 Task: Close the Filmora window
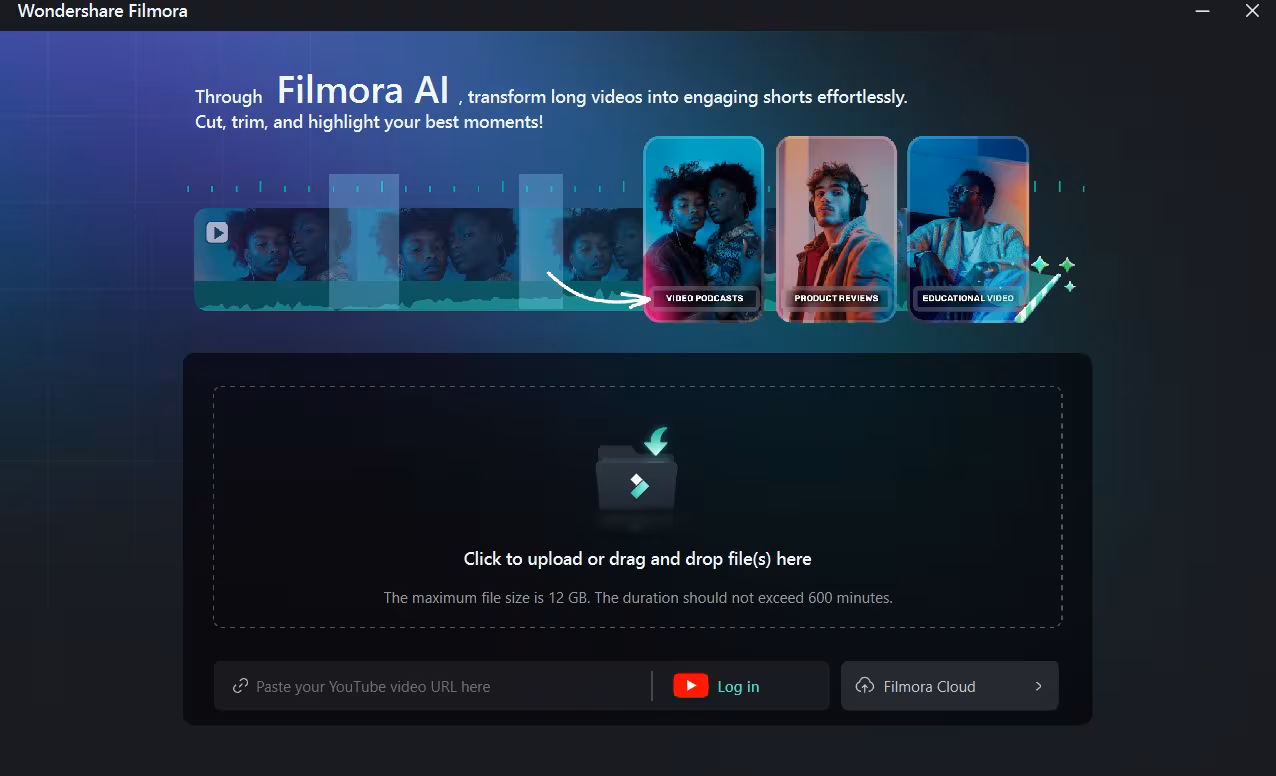(x=1252, y=11)
